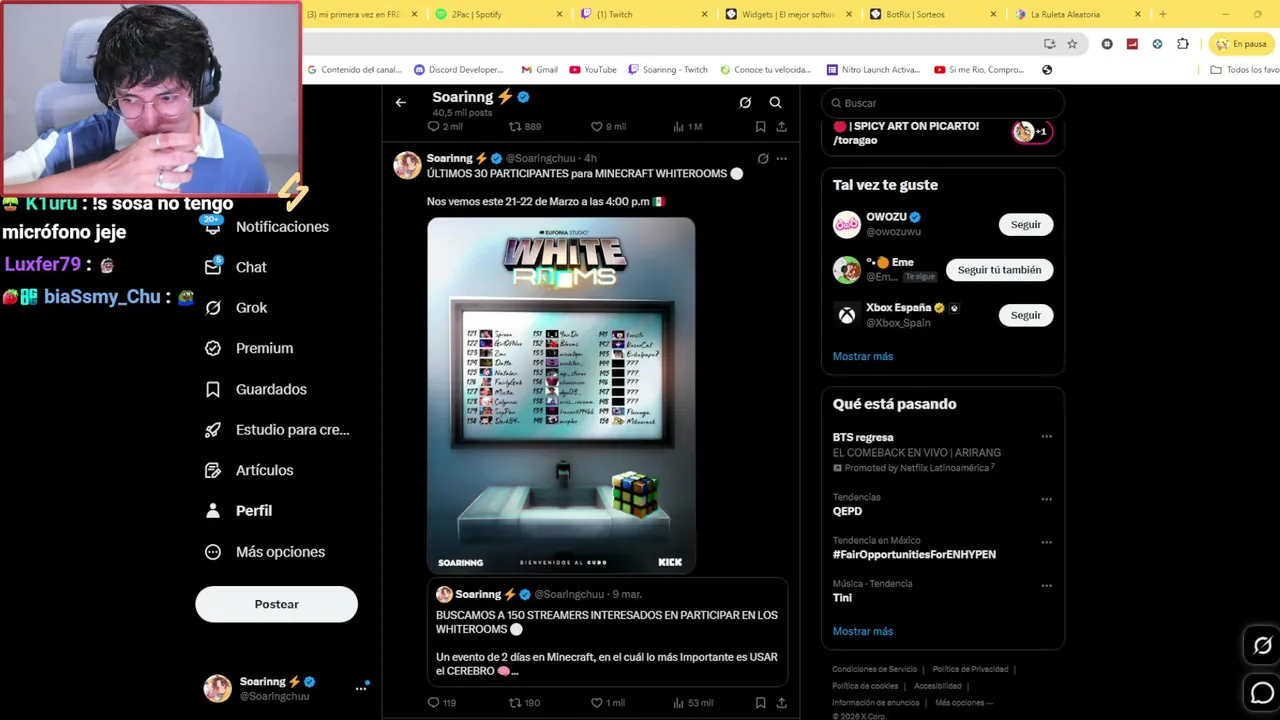
Task: Bookmark the post with 53 mil views
Action: pyautogui.click(x=760, y=703)
